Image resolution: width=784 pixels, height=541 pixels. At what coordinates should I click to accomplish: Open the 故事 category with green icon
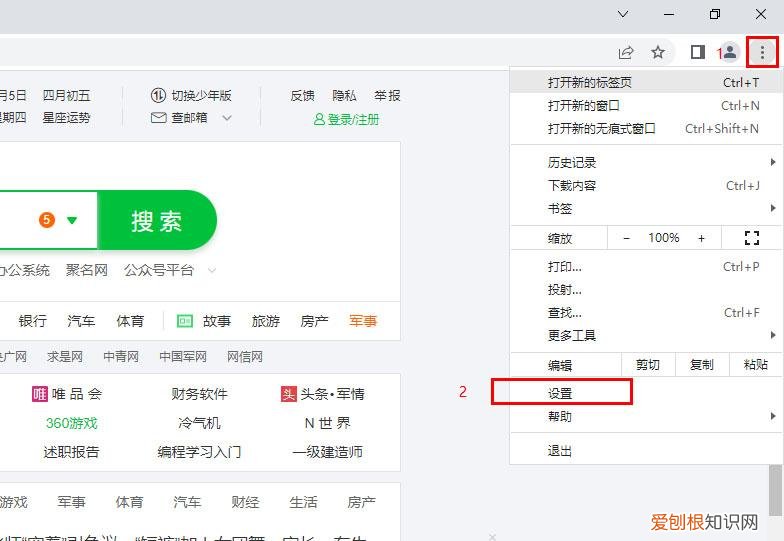pos(204,321)
